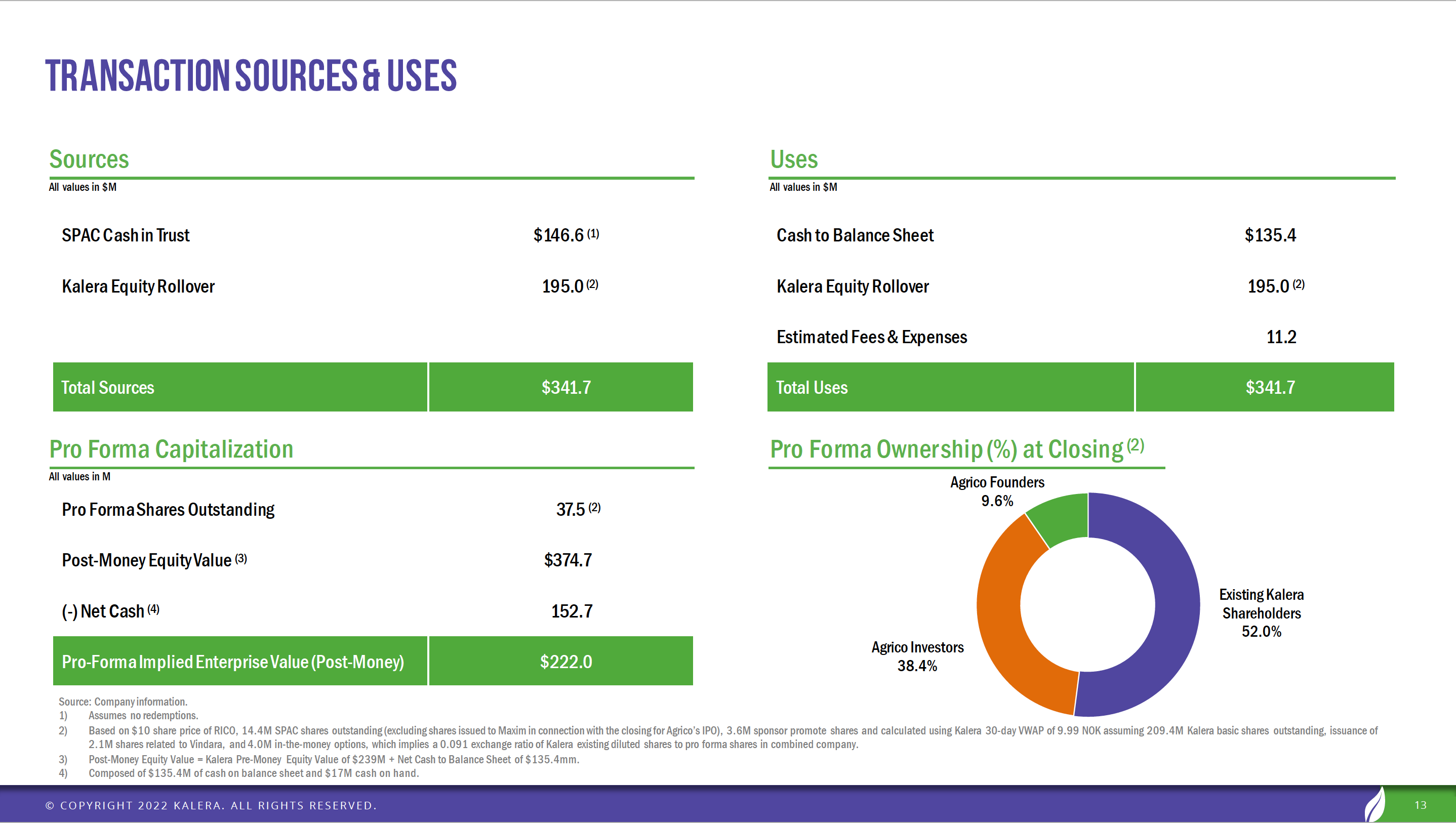Click the copyright 2022 Kalera footer text
The width and height of the screenshot is (1456, 823).
pos(211,805)
